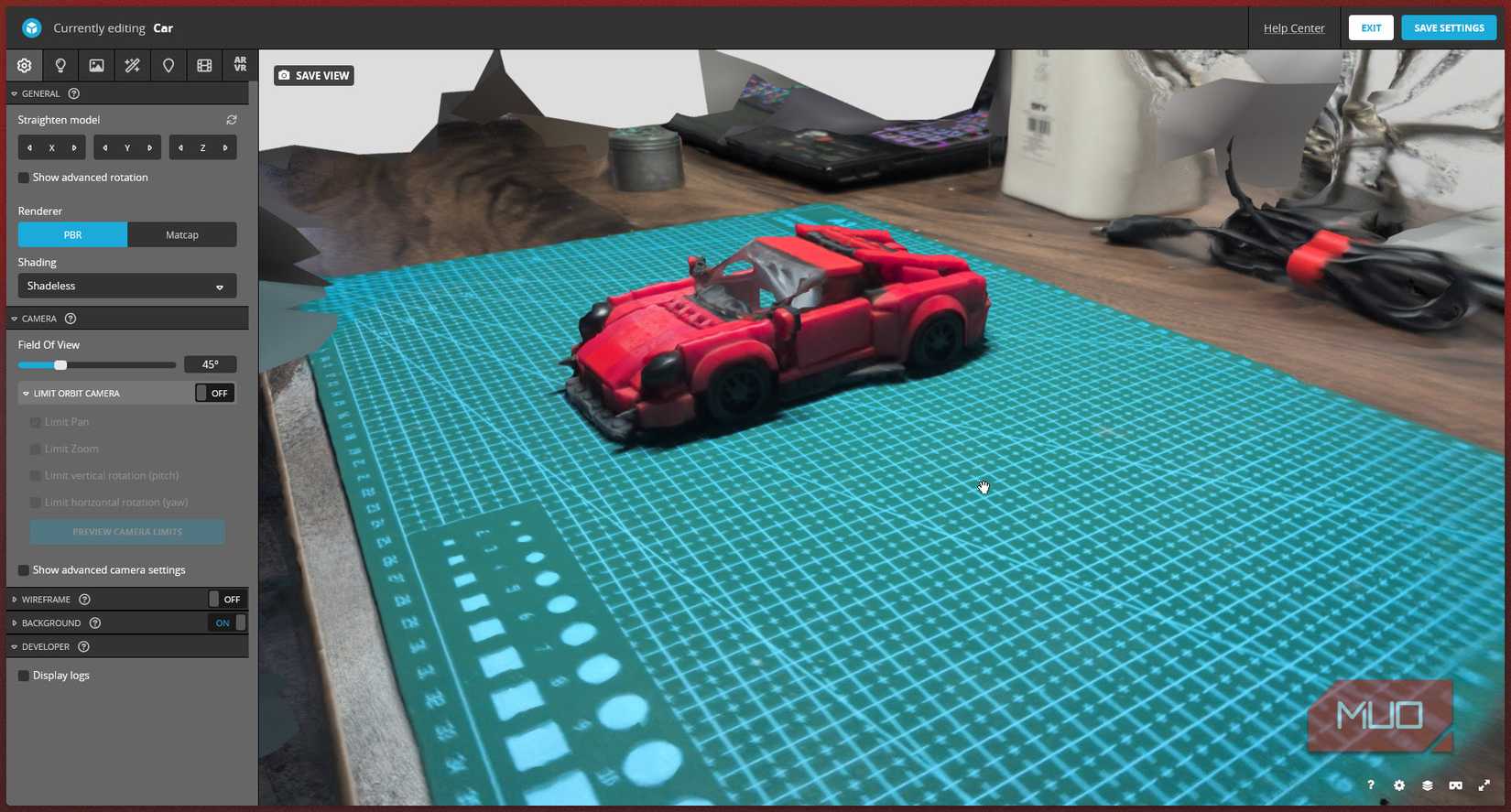The height and width of the screenshot is (812, 1511).
Task: Rotate model left on X axis
Action: [29, 147]
